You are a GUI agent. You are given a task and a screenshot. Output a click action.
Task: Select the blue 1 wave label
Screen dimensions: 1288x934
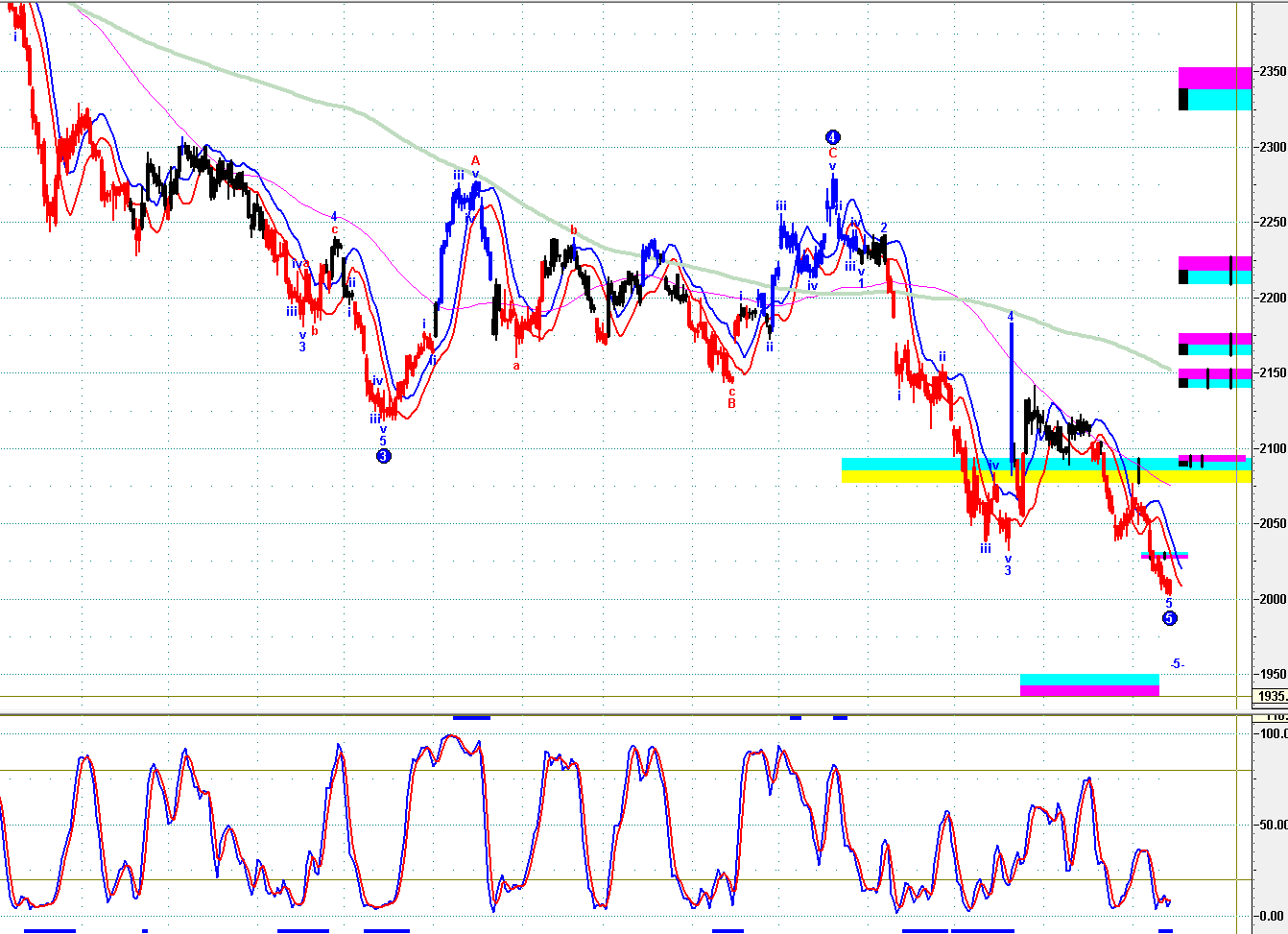point(862,284)
